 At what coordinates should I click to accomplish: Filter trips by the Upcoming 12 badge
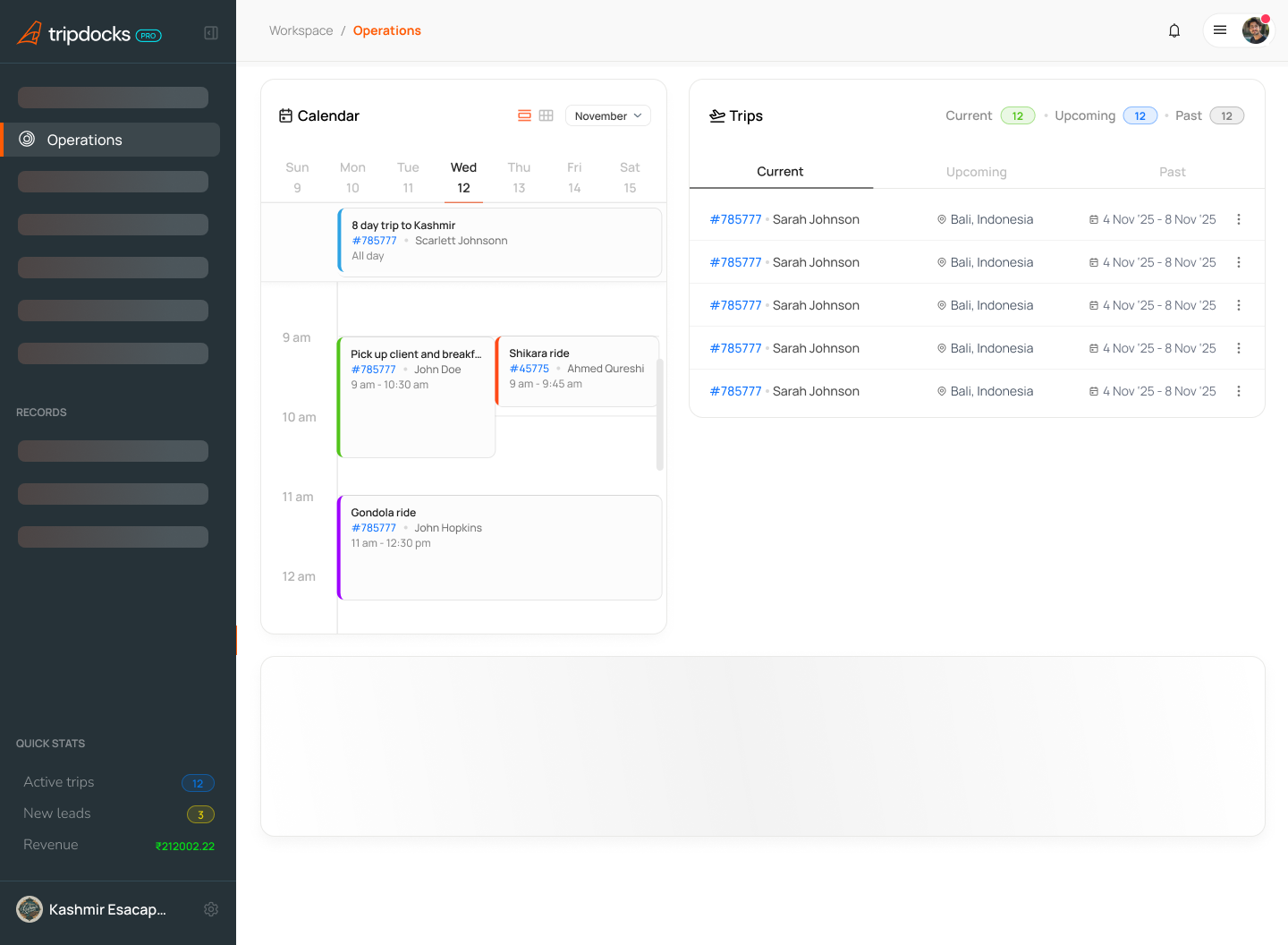coord(1140,115)
